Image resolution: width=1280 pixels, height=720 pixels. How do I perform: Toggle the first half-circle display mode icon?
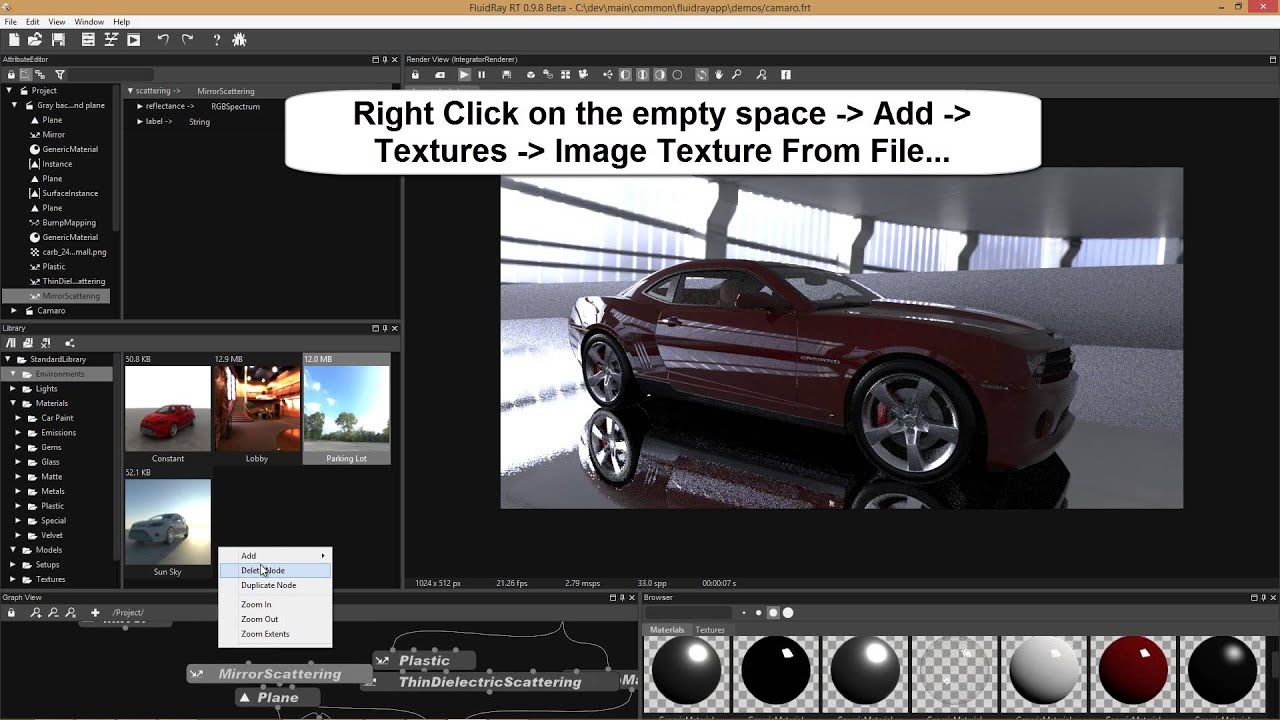point(625,75)
